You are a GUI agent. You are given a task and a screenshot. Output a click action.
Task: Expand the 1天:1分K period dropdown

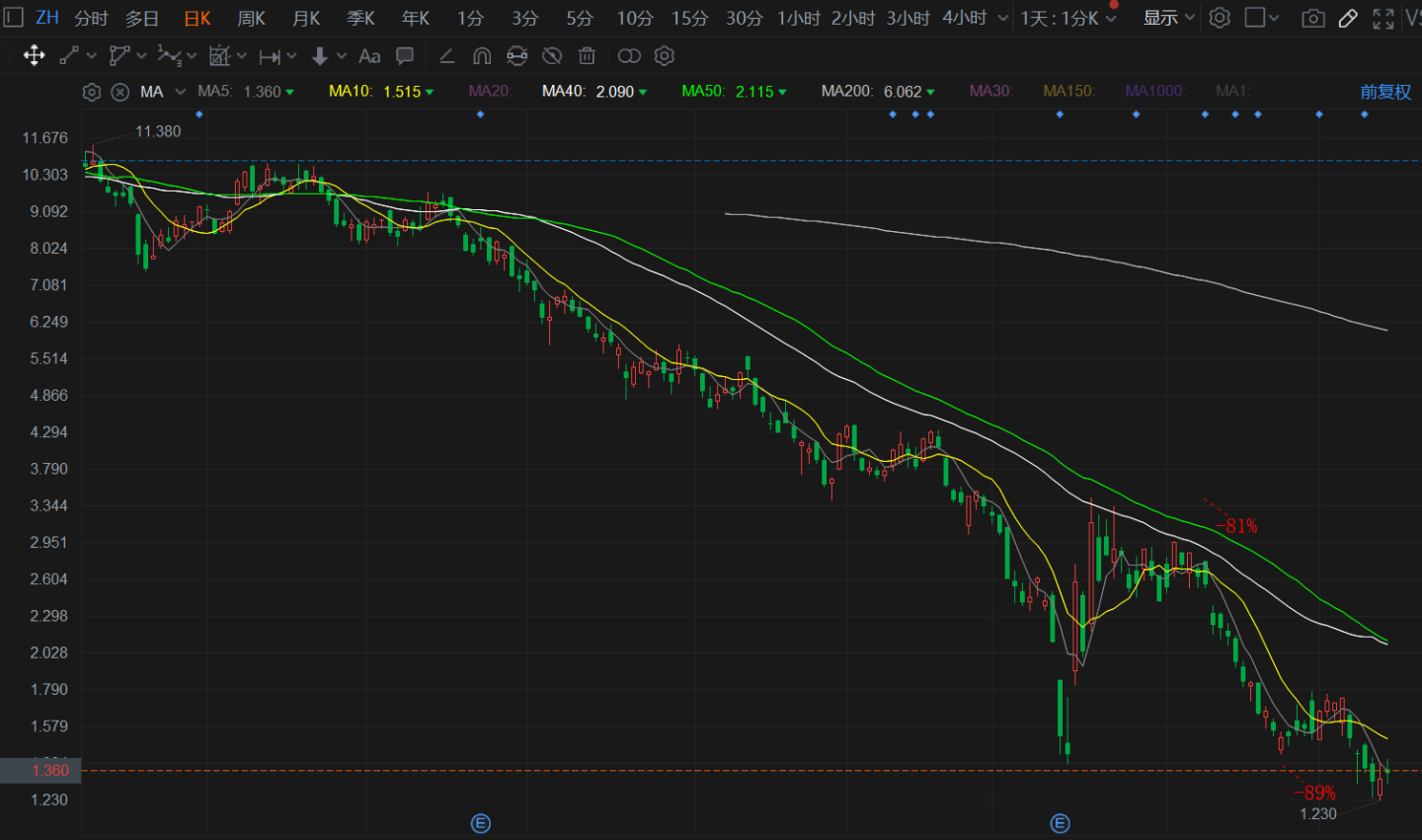(1068, 18)
